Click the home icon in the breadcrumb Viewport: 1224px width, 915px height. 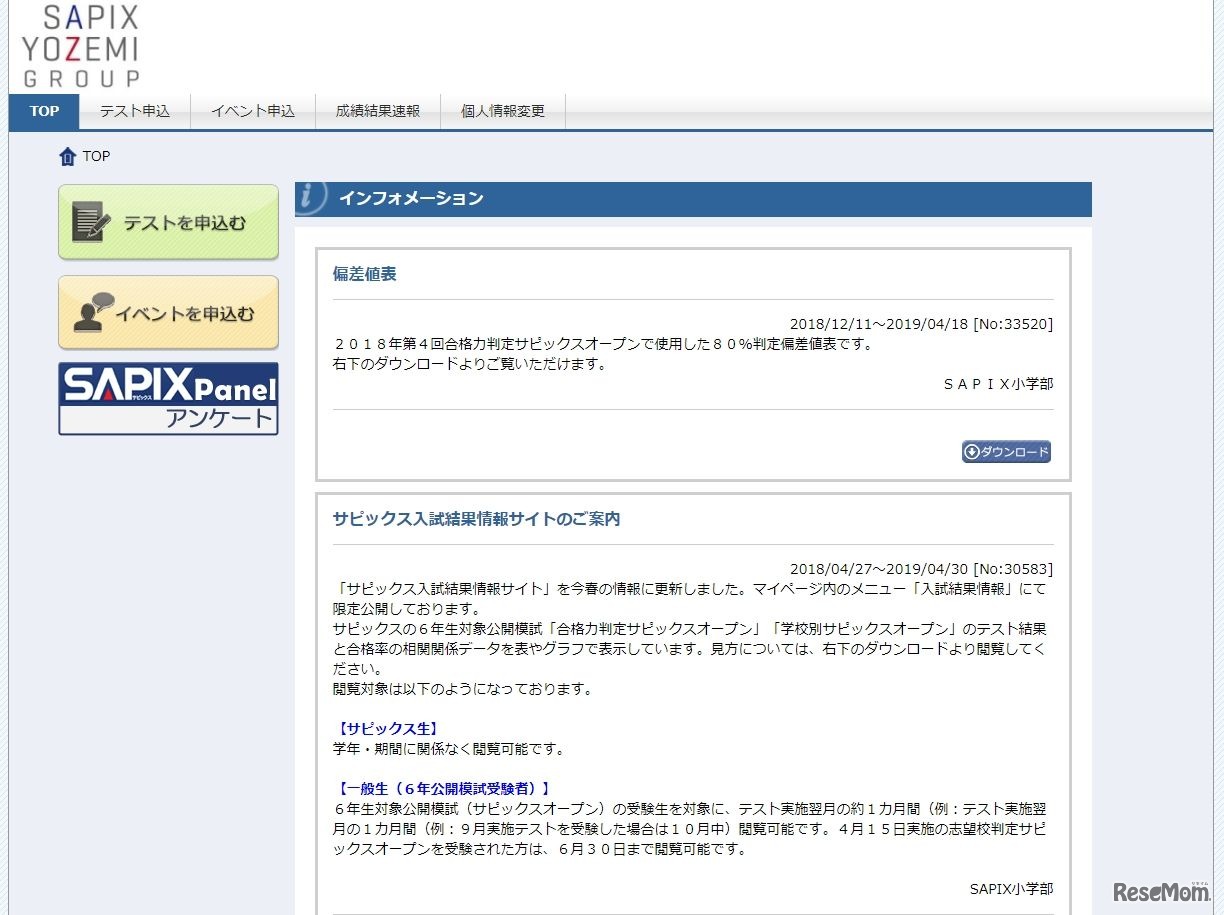68,157
